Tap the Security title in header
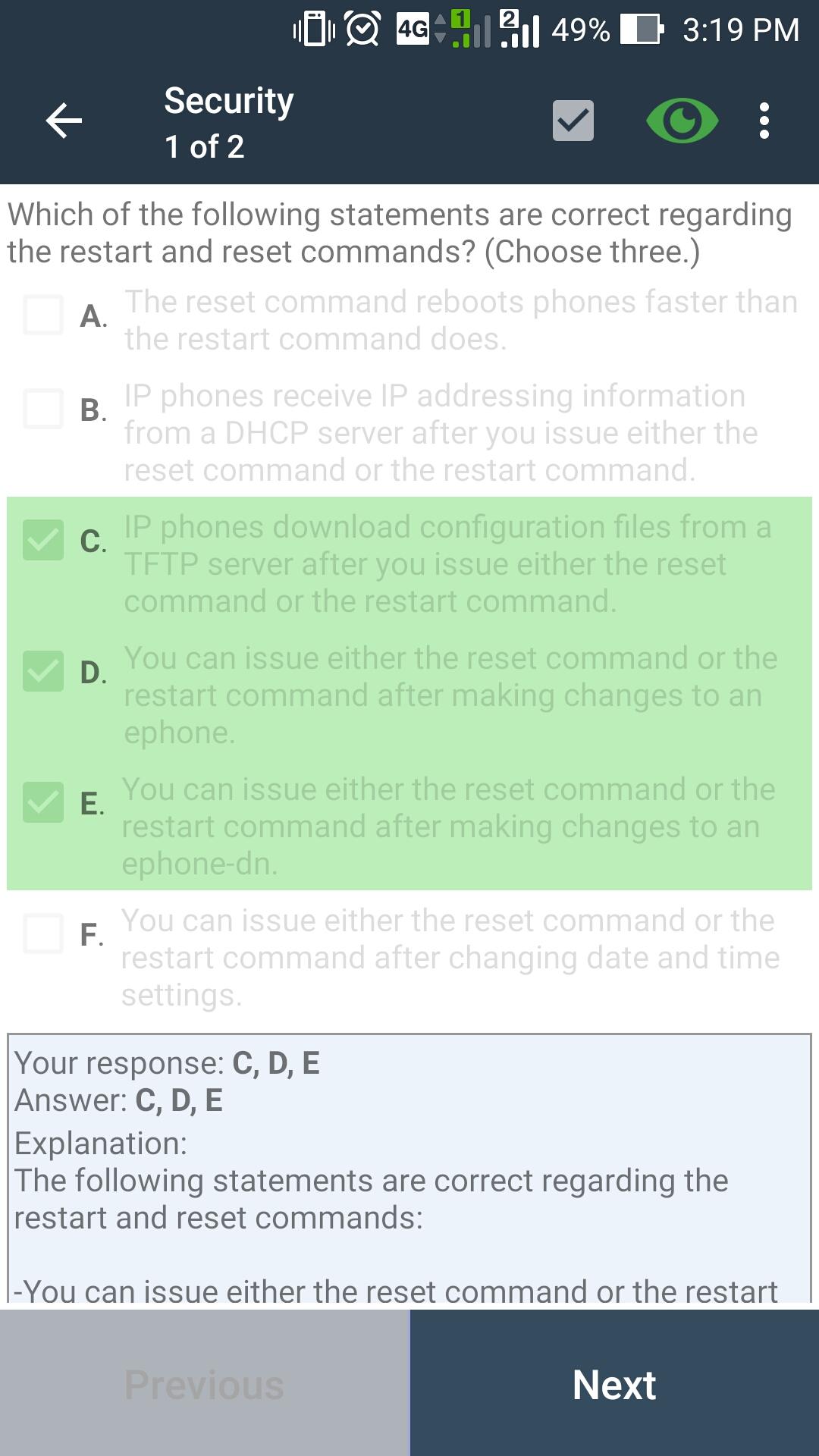 coord(229,101)
